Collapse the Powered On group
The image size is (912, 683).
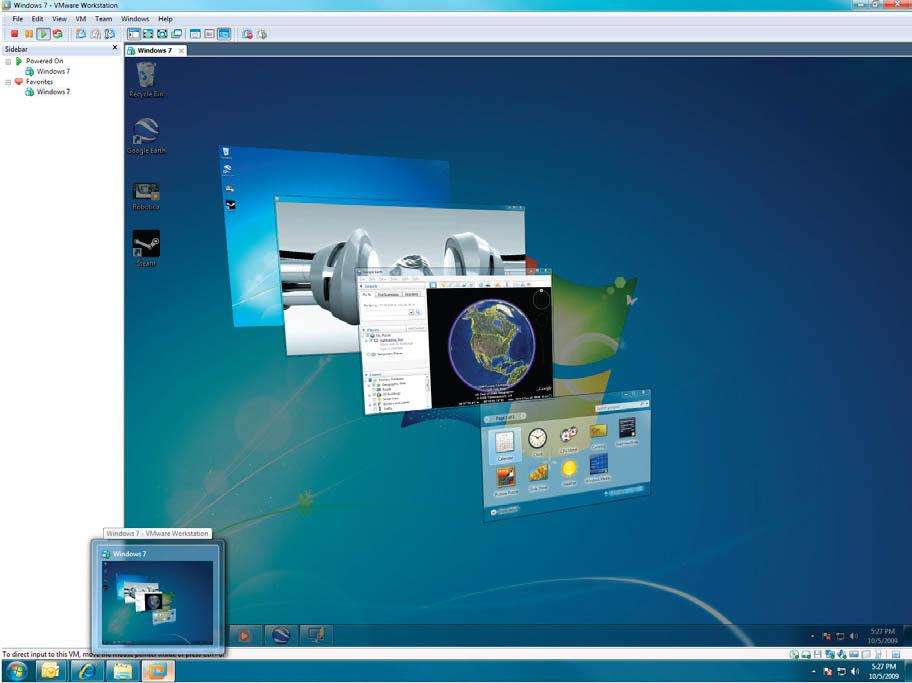pos(8,61)
